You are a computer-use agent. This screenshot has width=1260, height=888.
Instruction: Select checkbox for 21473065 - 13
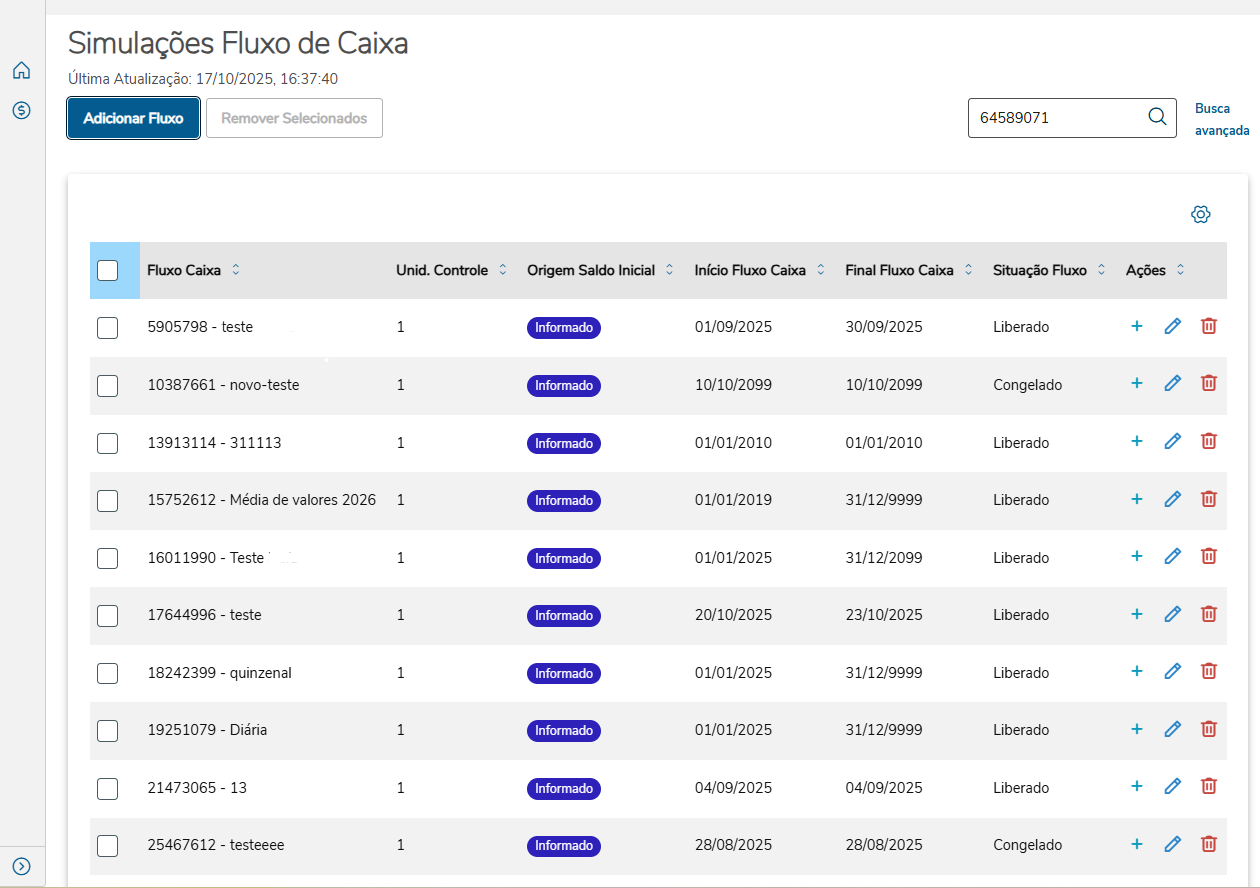(x=108, y=789)
